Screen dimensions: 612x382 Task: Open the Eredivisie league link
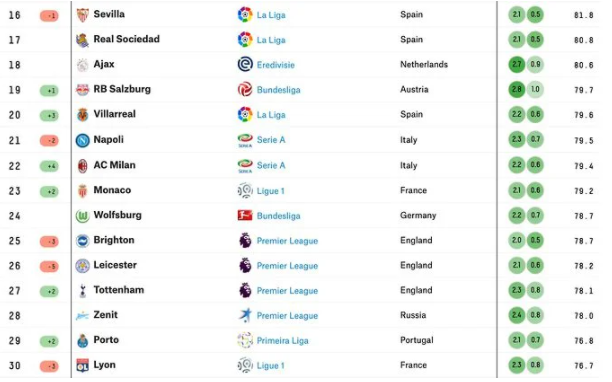pyautogui.click(x=276, y=65)
